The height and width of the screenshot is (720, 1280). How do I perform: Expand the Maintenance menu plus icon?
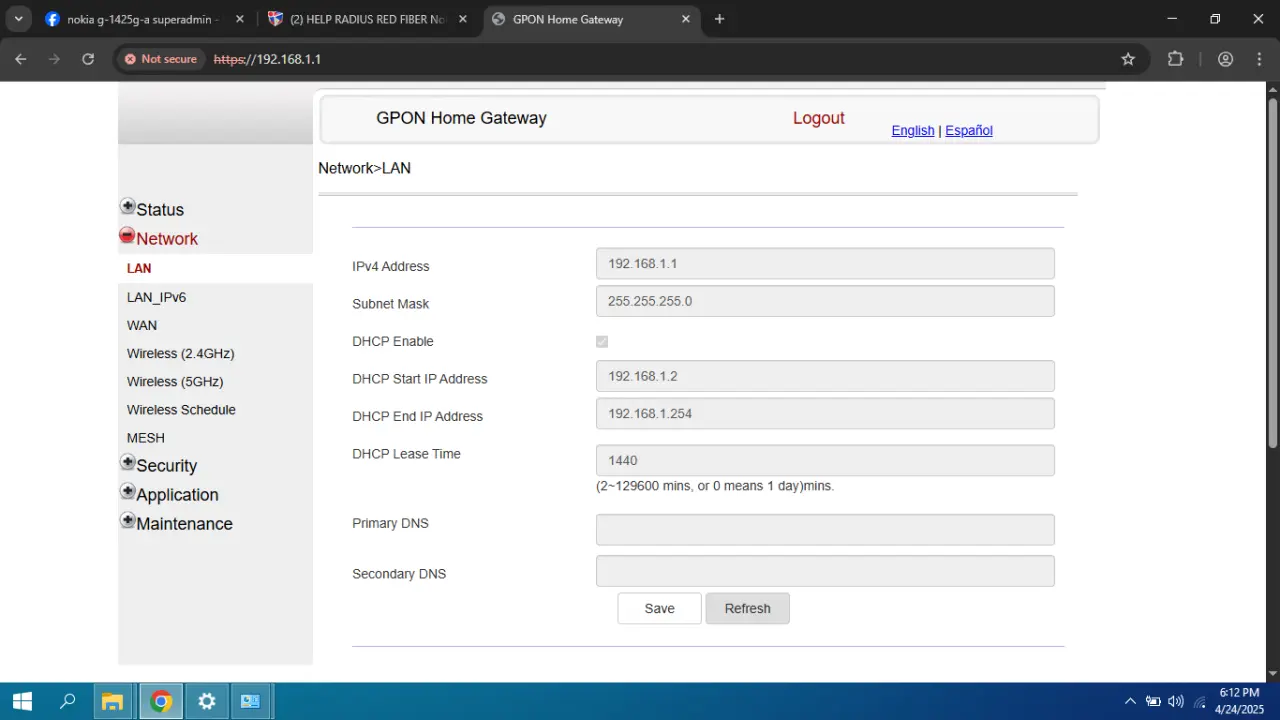coord(127,521)
